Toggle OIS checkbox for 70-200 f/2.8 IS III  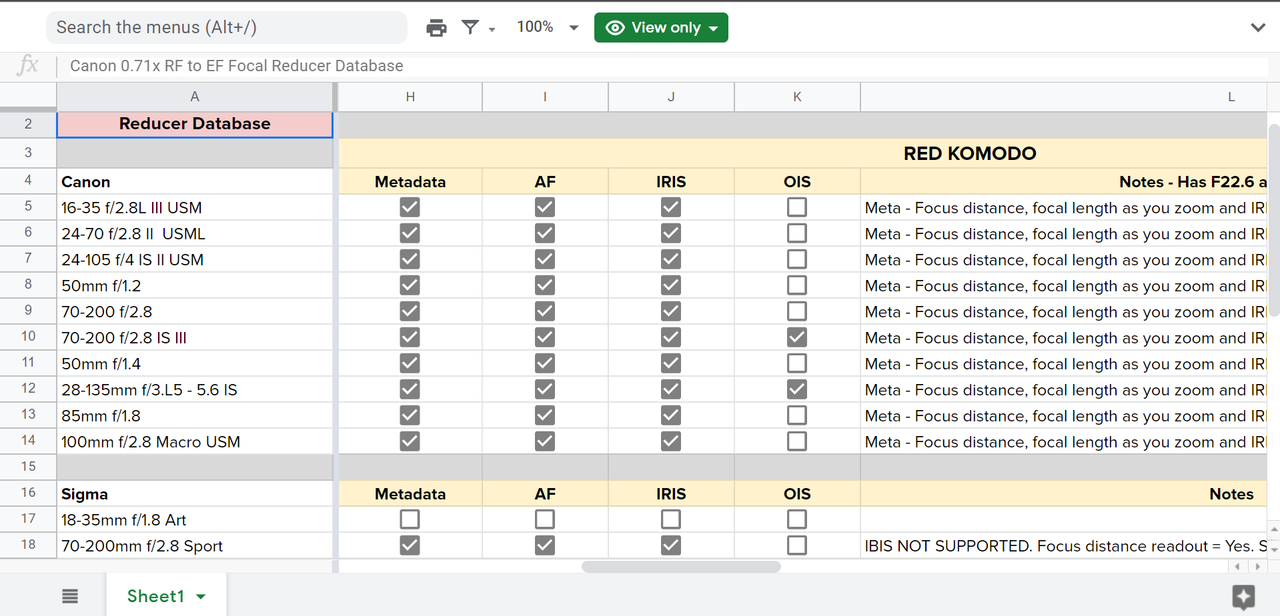[797, 337]
